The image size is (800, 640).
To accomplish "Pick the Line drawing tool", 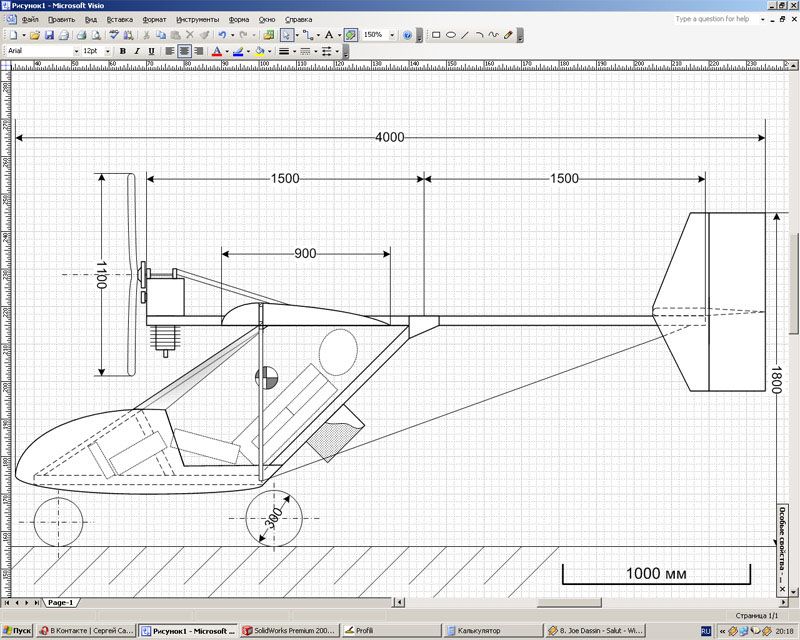I will pyautogui.click(x=465, y=34).
